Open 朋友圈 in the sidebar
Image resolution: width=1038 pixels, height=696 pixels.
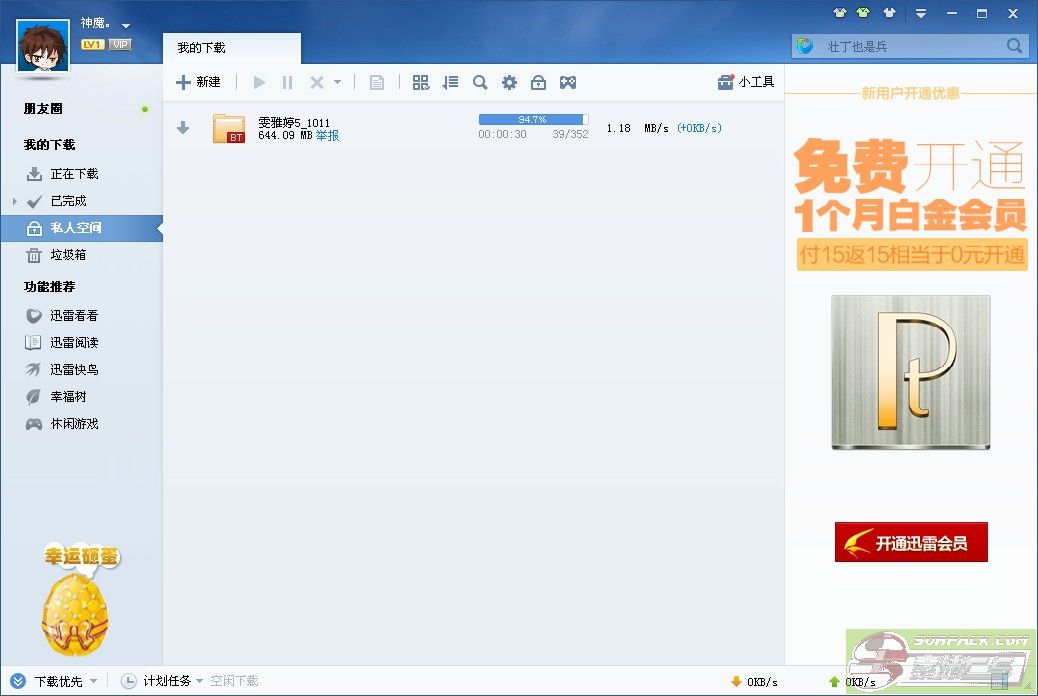43,109
